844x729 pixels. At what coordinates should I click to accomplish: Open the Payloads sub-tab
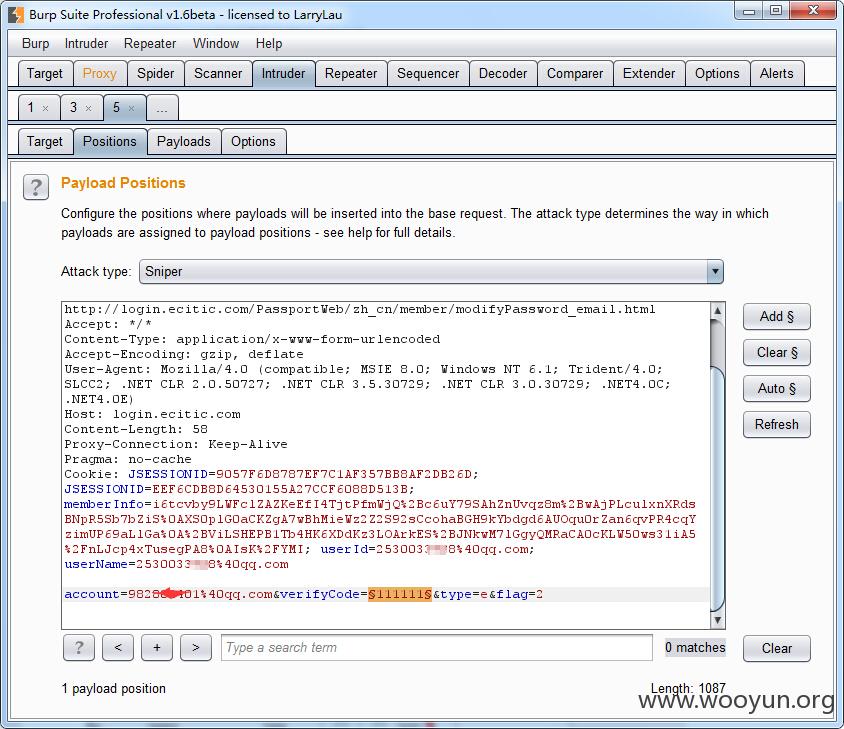184,142
